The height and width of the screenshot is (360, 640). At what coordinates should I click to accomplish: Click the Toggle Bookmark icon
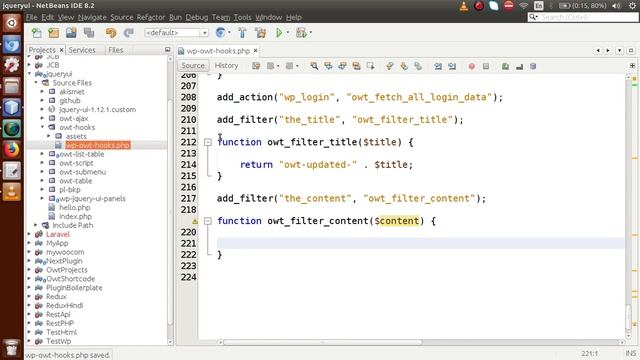(x=418, y=66)
